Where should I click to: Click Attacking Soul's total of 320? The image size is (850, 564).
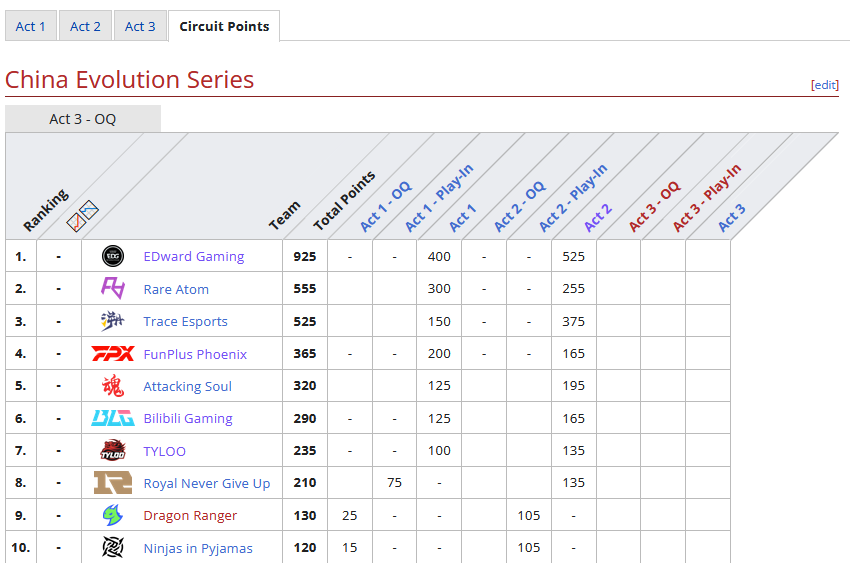(305, 386)
